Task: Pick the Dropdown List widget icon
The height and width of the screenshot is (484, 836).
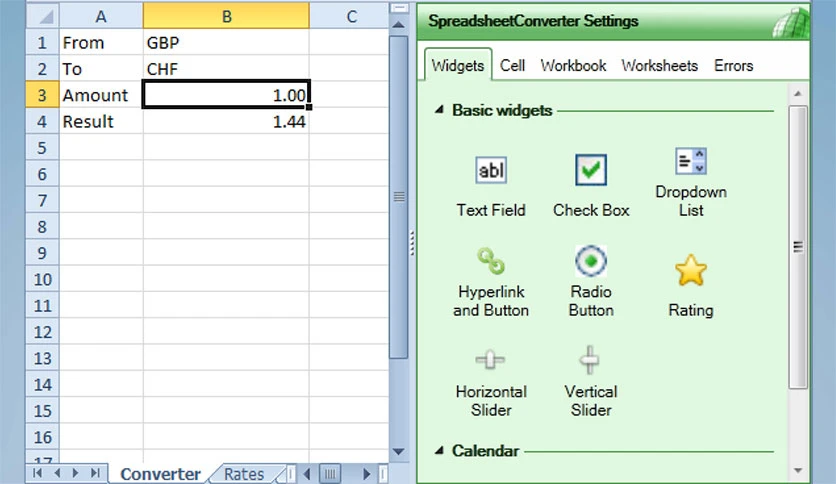Action: pyautogui.click(x=691, y=161)
